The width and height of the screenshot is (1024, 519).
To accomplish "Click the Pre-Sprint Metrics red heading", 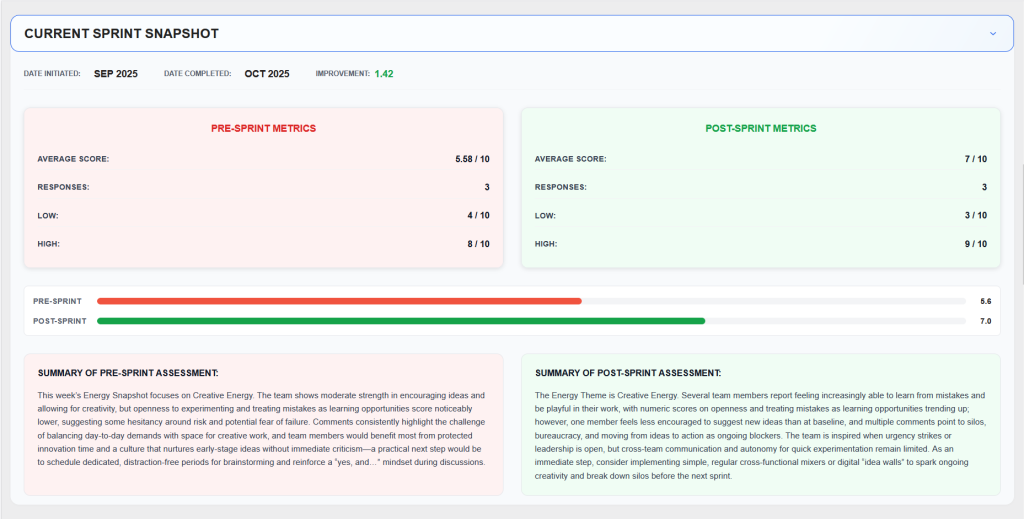I will [x=263, y=129].
